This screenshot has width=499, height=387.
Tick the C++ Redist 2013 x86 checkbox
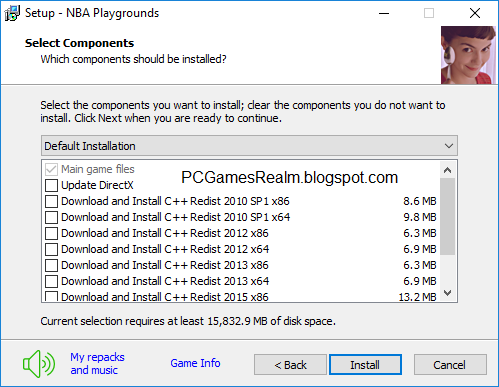pos(51,265)
